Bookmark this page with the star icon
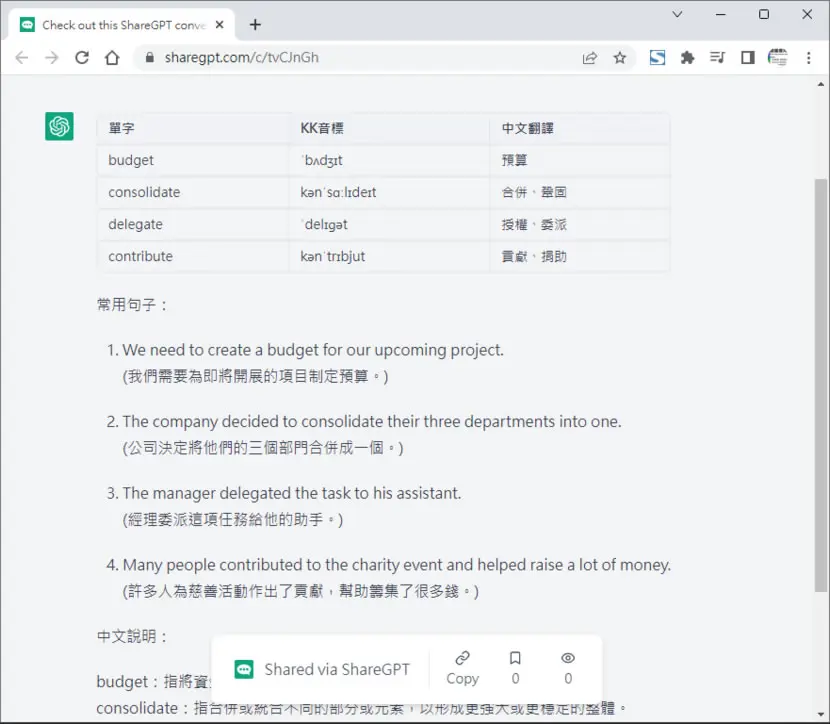 (x=620, y=57)
